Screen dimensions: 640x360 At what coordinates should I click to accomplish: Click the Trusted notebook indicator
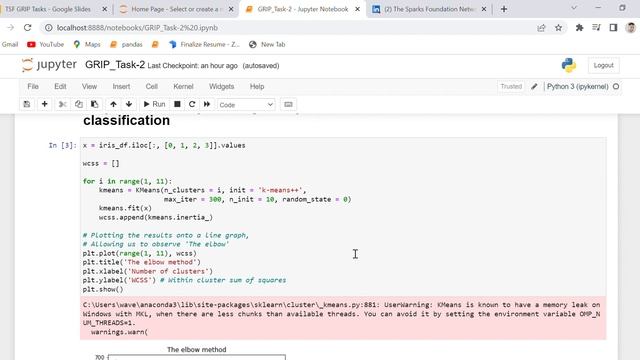[x=511, y=87]
